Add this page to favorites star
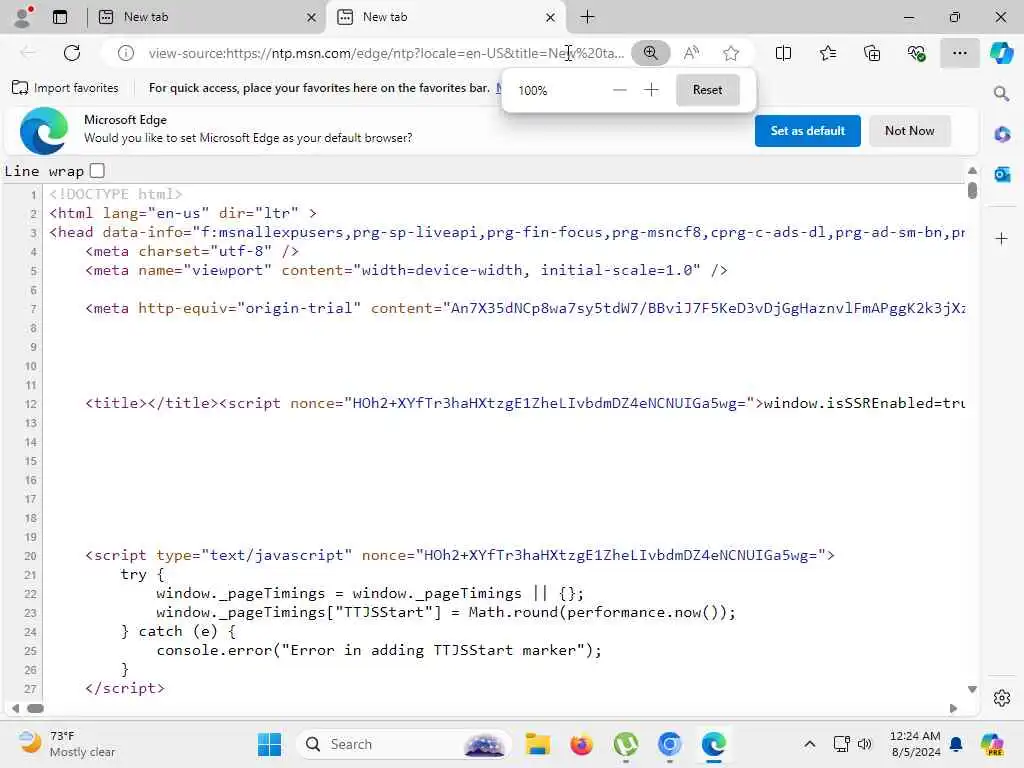Image resolution: width=1024 pixels, height=768 pixels. (731, 53)
